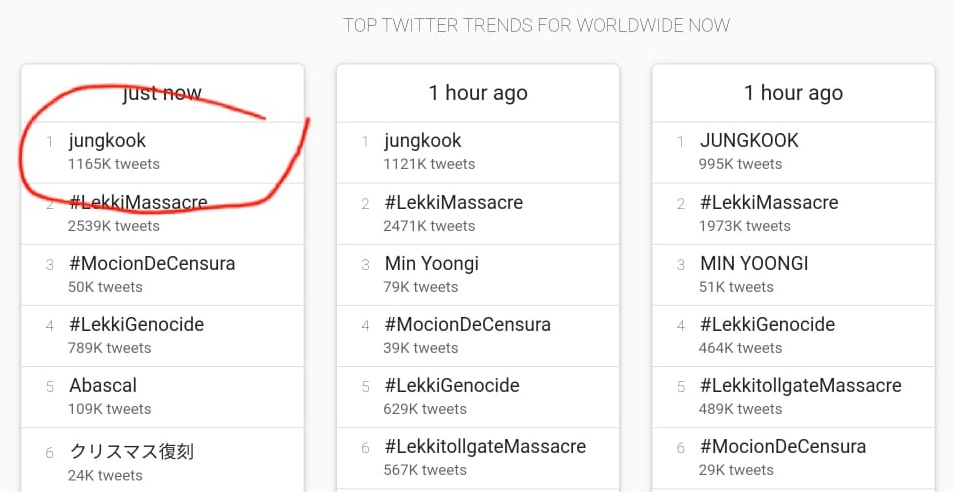Viewport: 954px width, 492px height.
Task: Open #LekkiMassacre with 2539K tweets
Action: (x=138, y=203)
